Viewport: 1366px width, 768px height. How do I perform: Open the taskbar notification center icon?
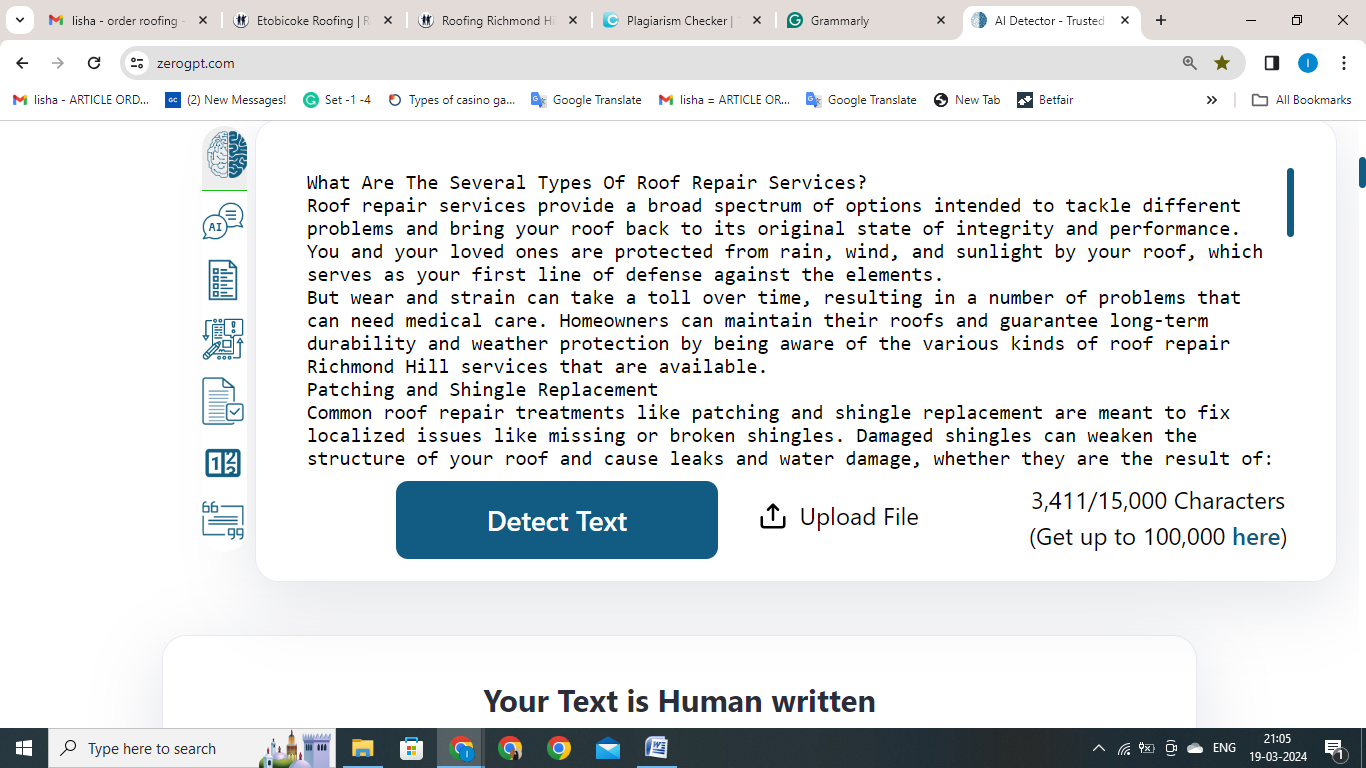(1333, 748)
